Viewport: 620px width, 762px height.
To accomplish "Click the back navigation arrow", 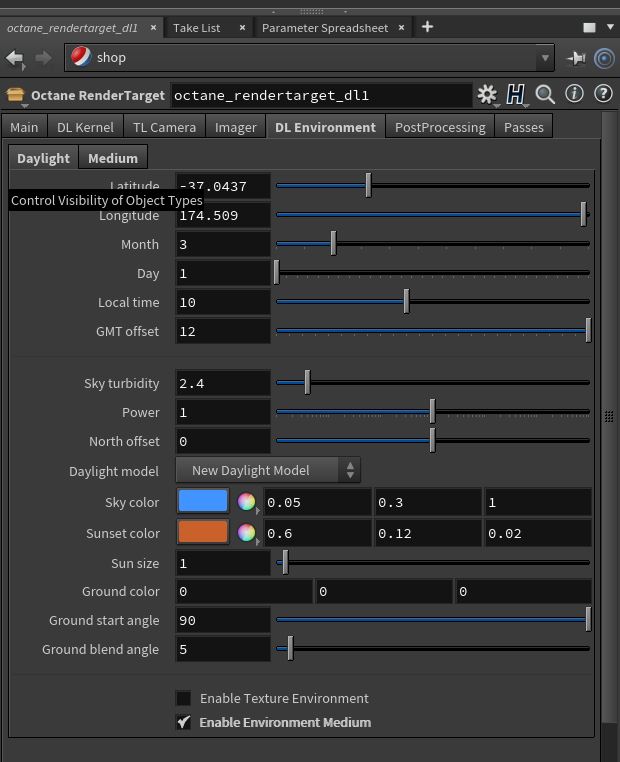I will 15,58.
